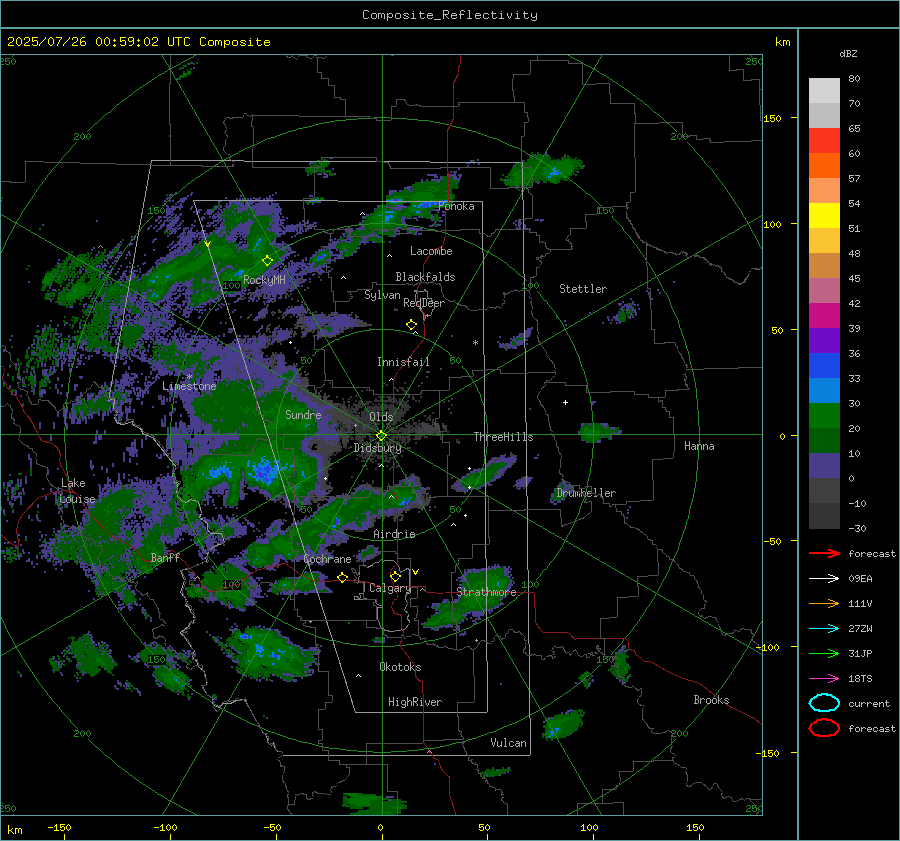Click the km unit label at top right
Screen dimensions: 900x841
[782, 42]
